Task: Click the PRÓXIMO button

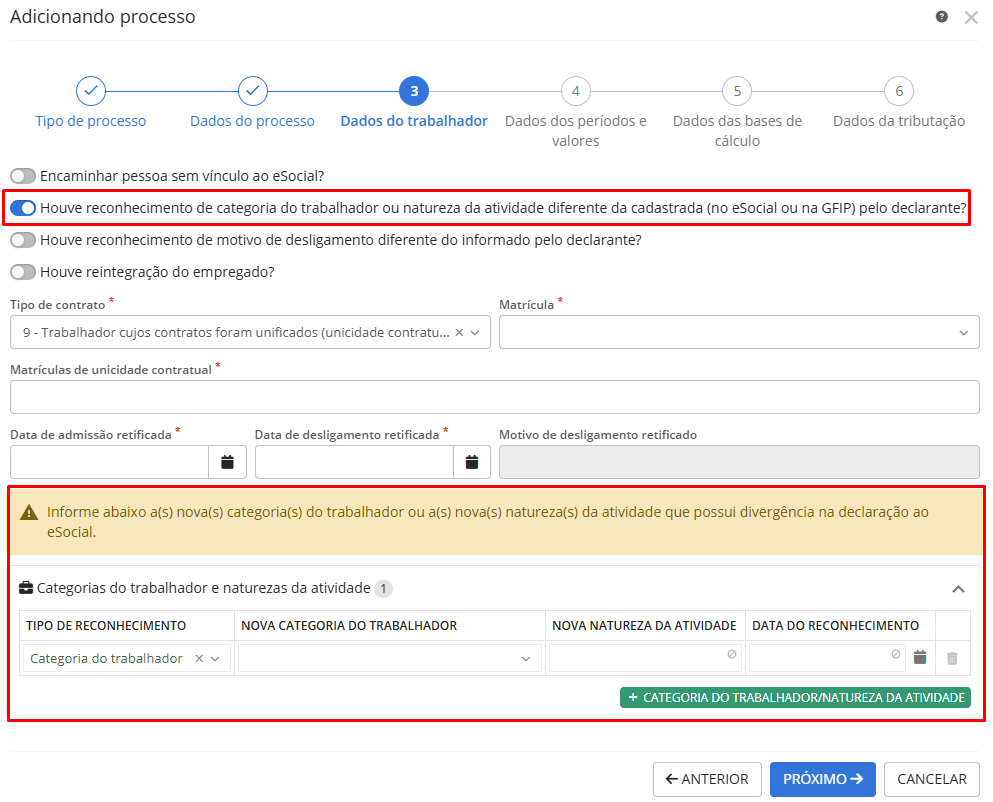Action: point(822,779)
